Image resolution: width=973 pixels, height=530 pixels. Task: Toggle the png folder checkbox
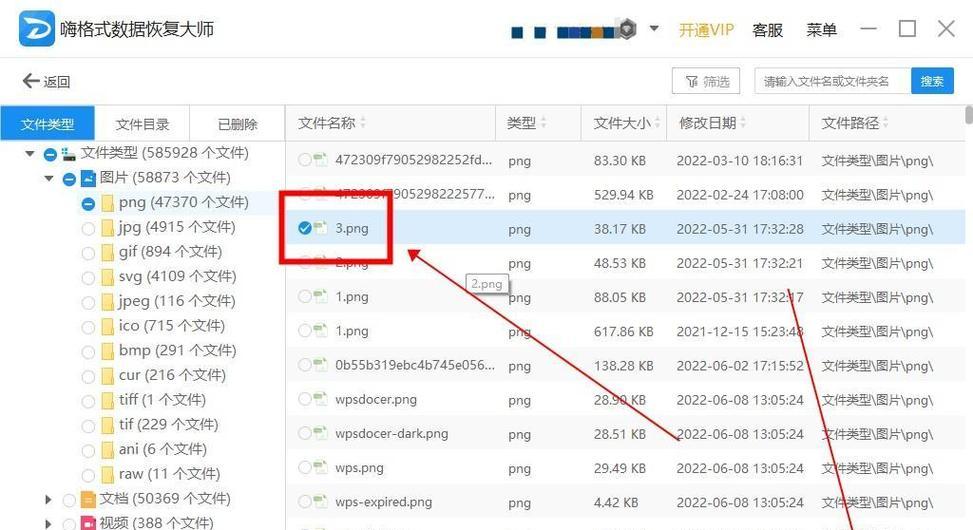(x=88, y=204)
